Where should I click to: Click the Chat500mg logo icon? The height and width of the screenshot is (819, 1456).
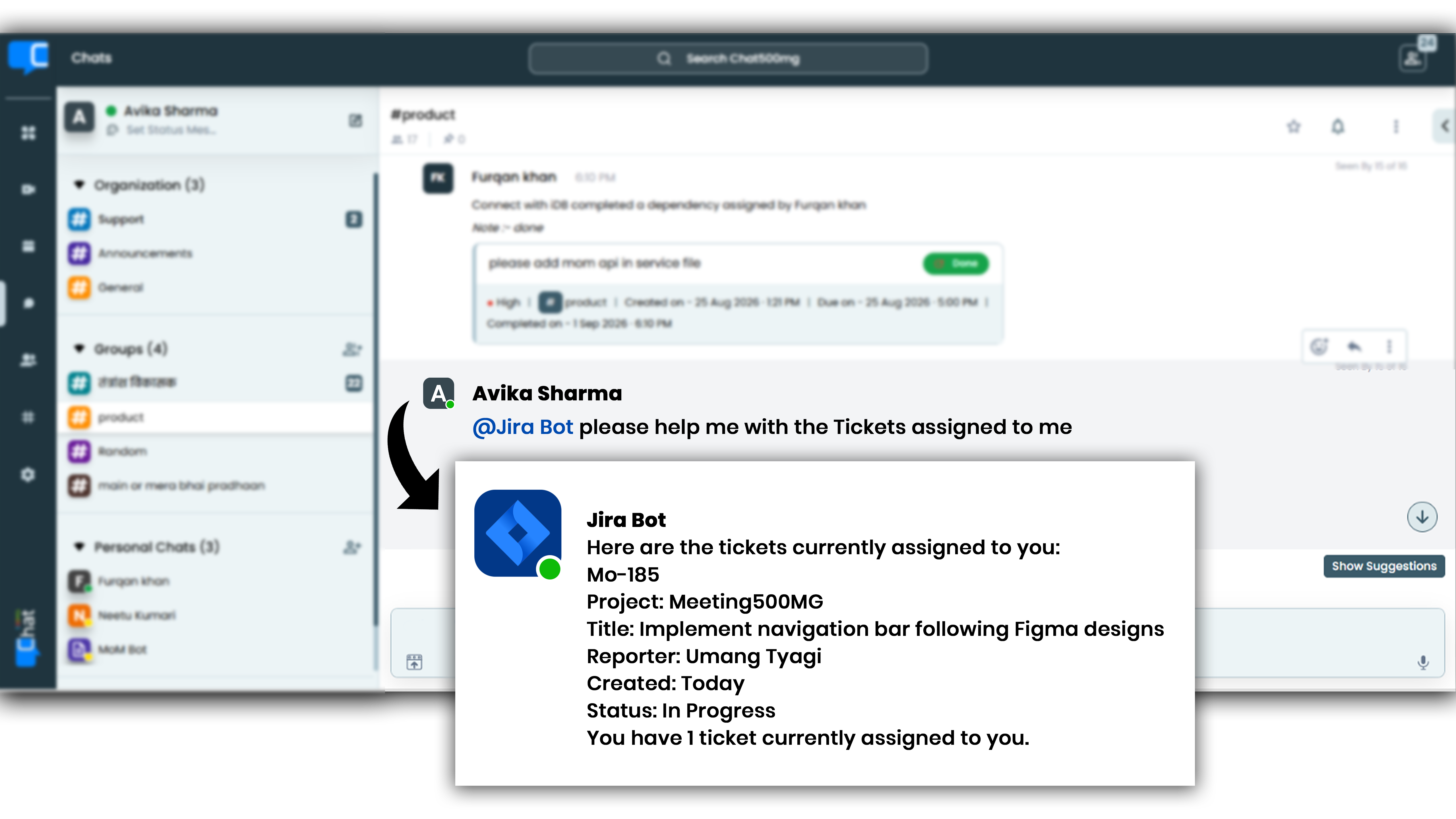pos(28,58)
